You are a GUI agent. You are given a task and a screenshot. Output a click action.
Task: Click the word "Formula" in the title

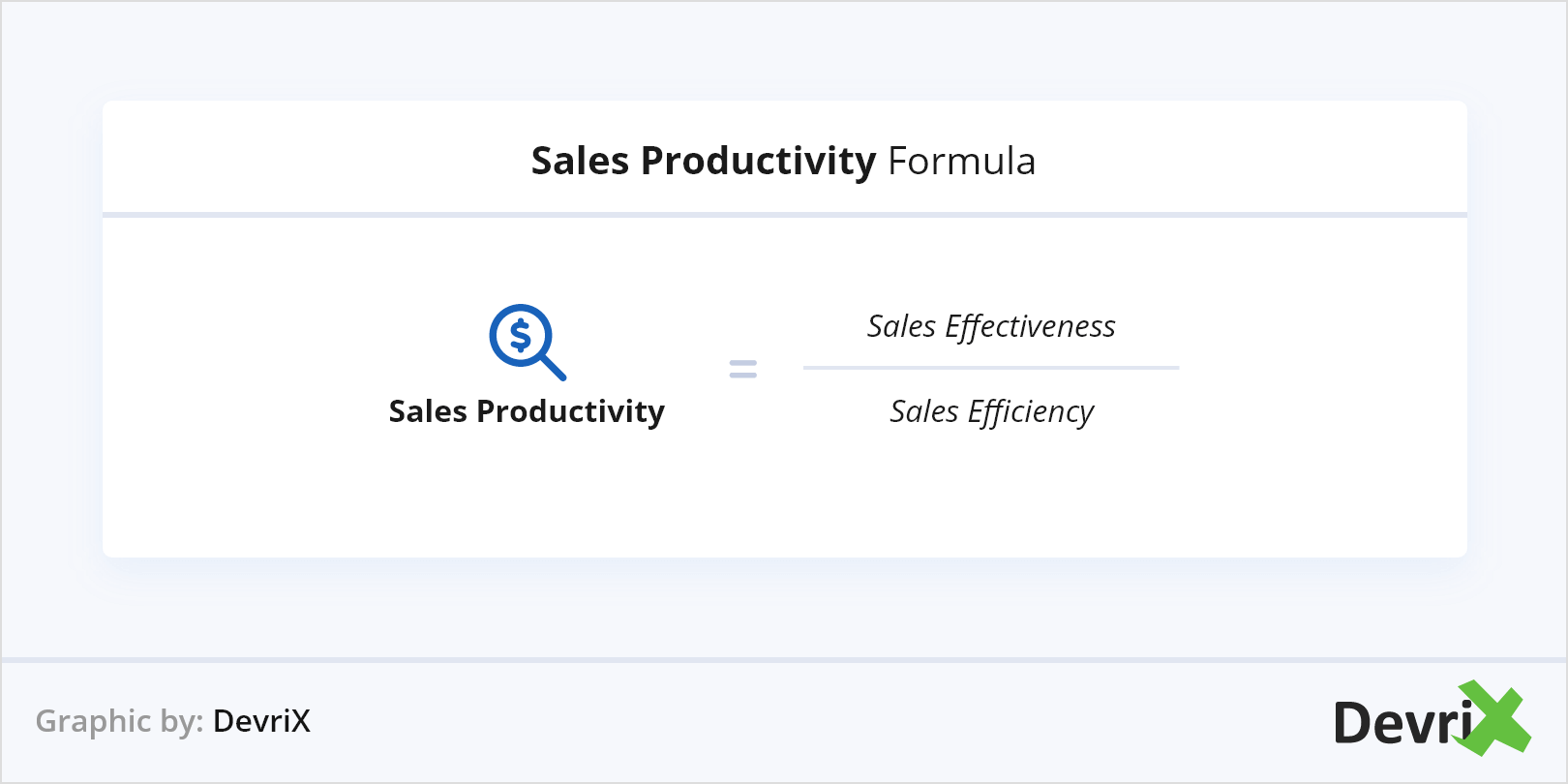click(961, 161)
